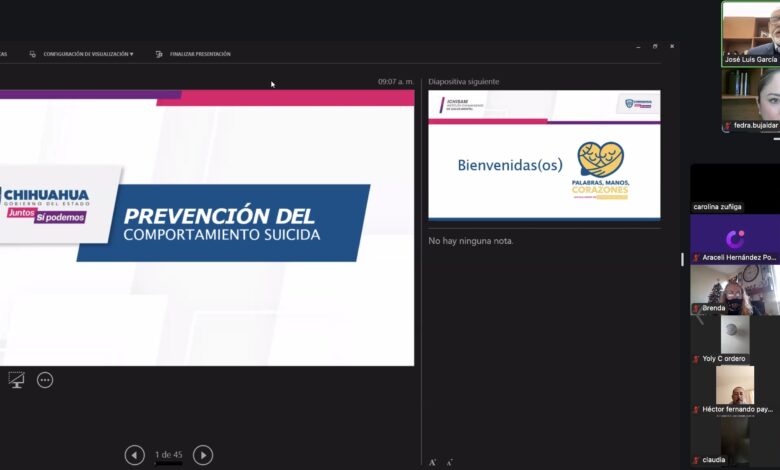The image size is (780, 470).
Task: Click muted mic icon beside Yoly C ordero
Action: (x=696, y=359)
